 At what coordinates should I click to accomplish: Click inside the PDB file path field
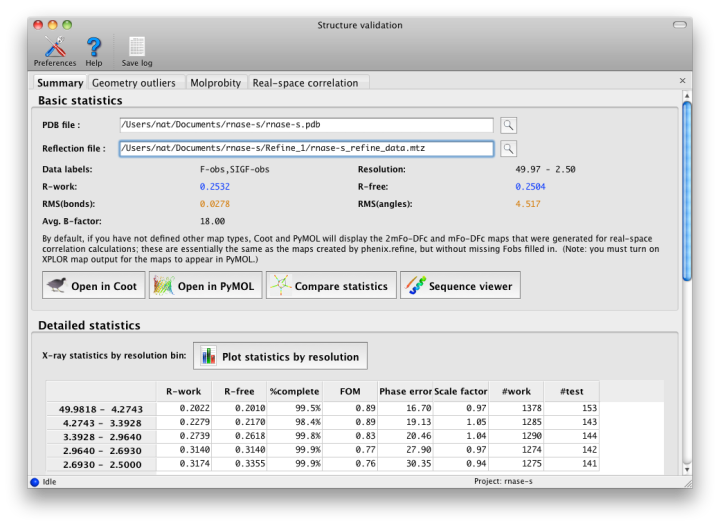[305, 125]
